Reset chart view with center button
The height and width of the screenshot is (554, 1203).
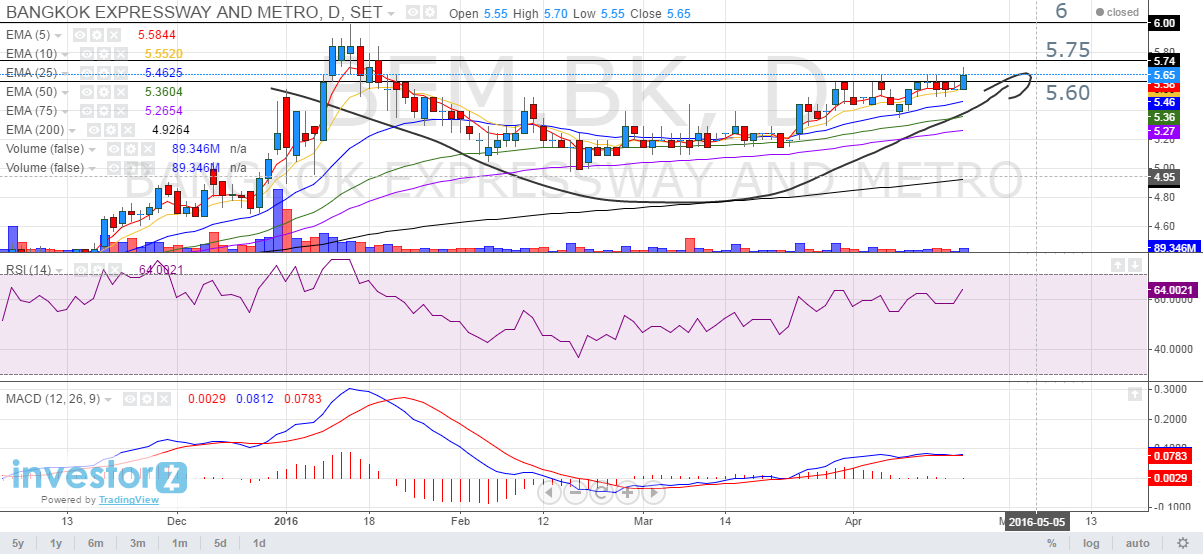(x=601, y=491)
